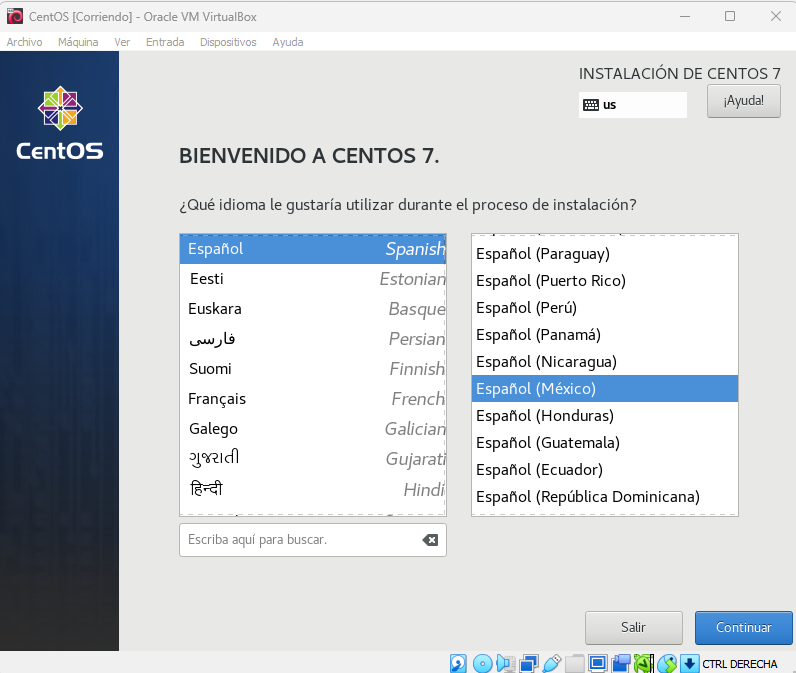
Task: Click the audio status icon
Action: tap(506, 663)
